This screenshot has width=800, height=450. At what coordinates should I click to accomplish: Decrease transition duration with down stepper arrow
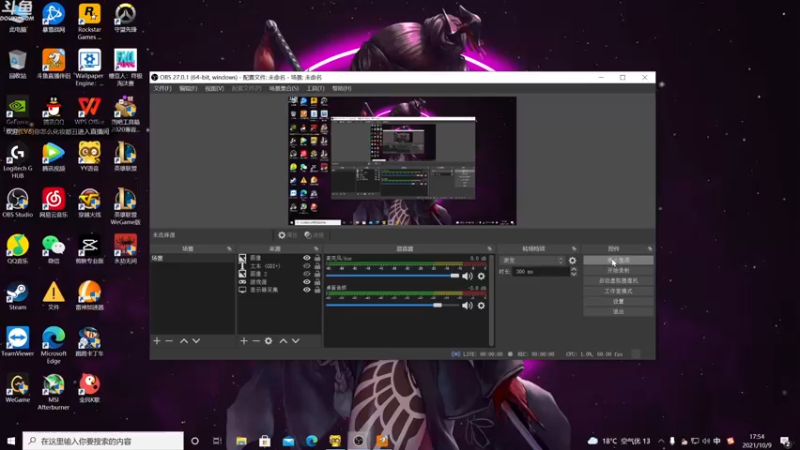pos(573,274)
